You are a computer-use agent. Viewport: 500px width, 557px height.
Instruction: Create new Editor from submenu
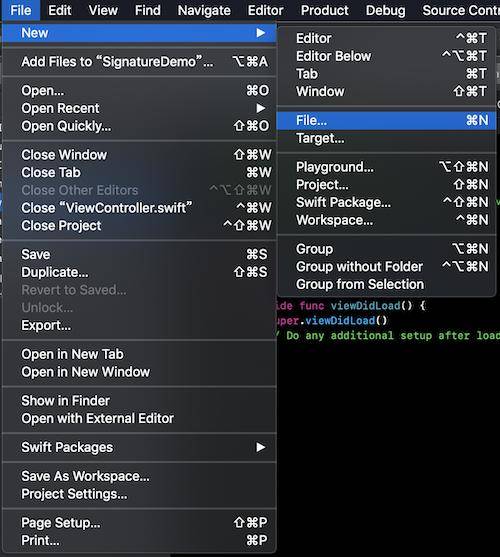point(386,38)
